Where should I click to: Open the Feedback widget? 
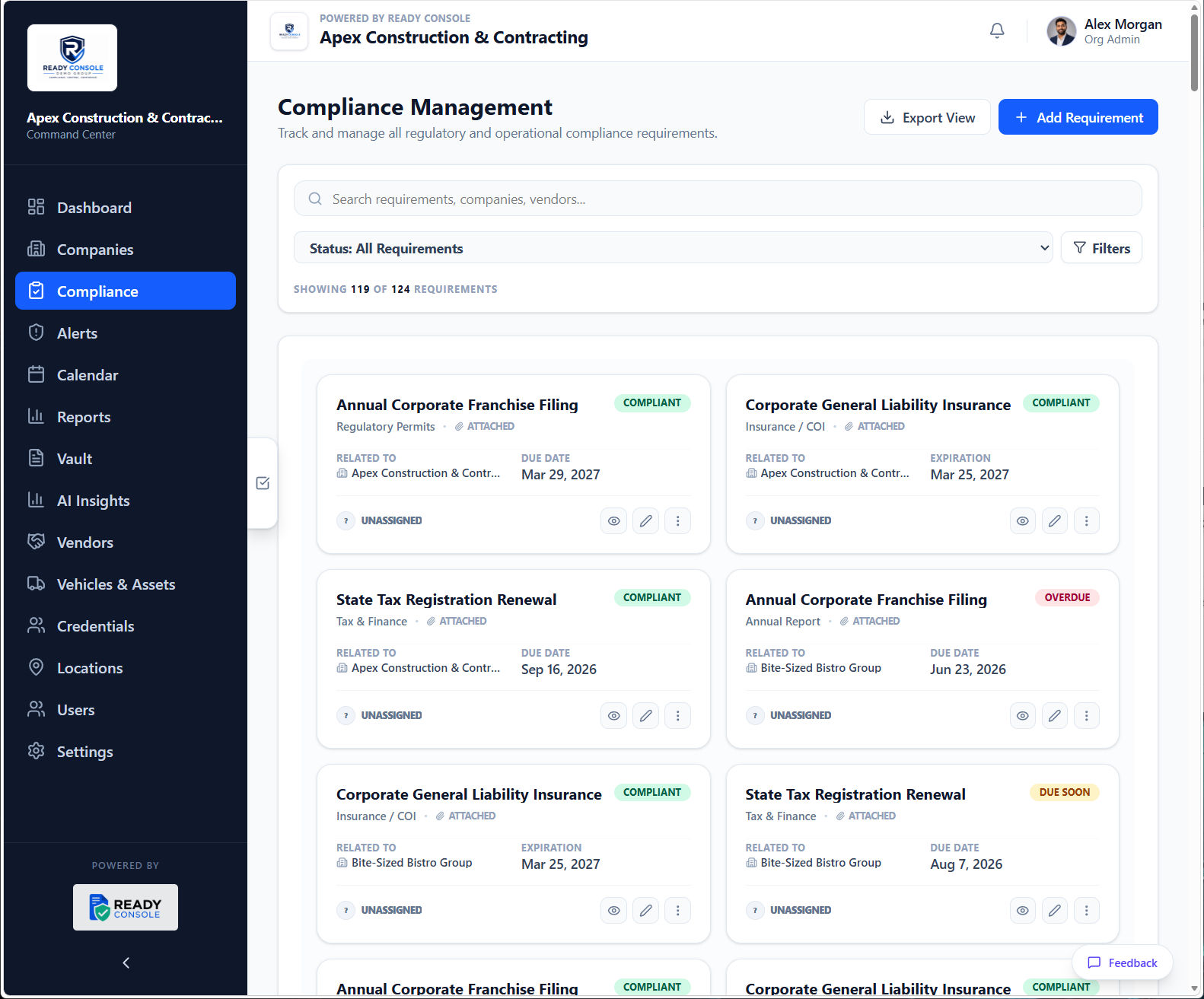coord(1123,962)
